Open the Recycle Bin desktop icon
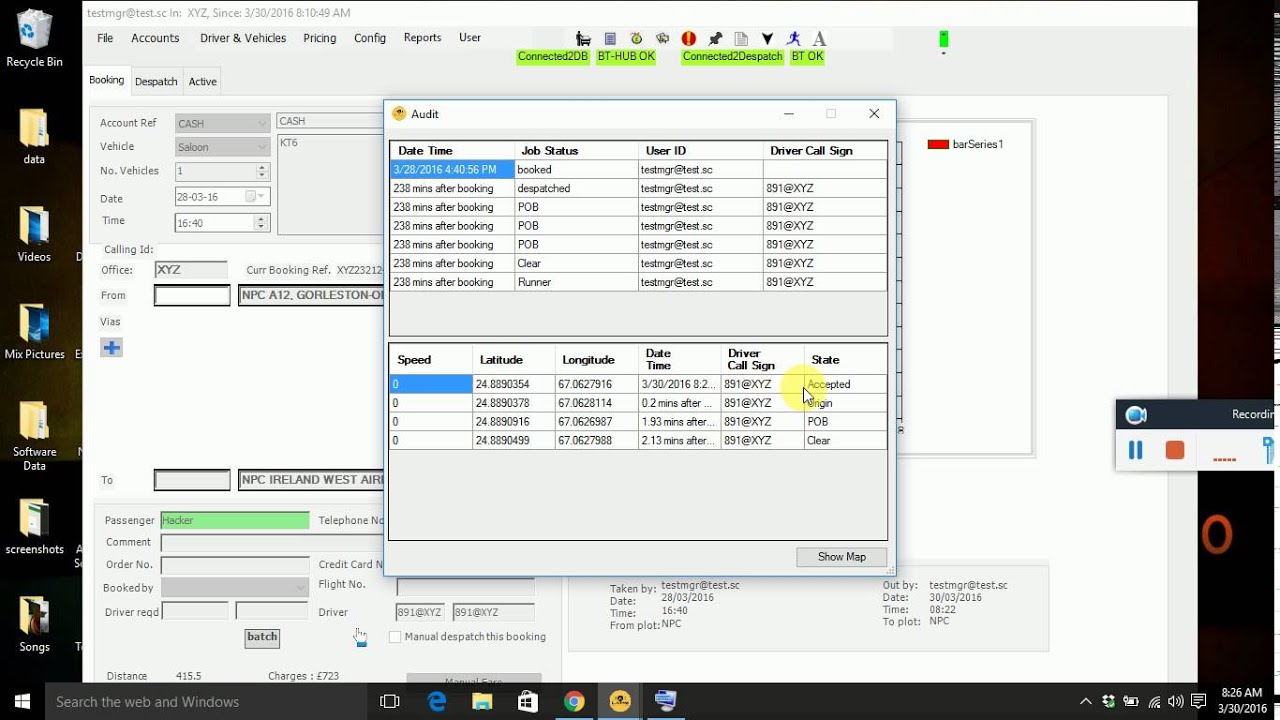The width and height of the screenshot is (1280, 720). 34,38
